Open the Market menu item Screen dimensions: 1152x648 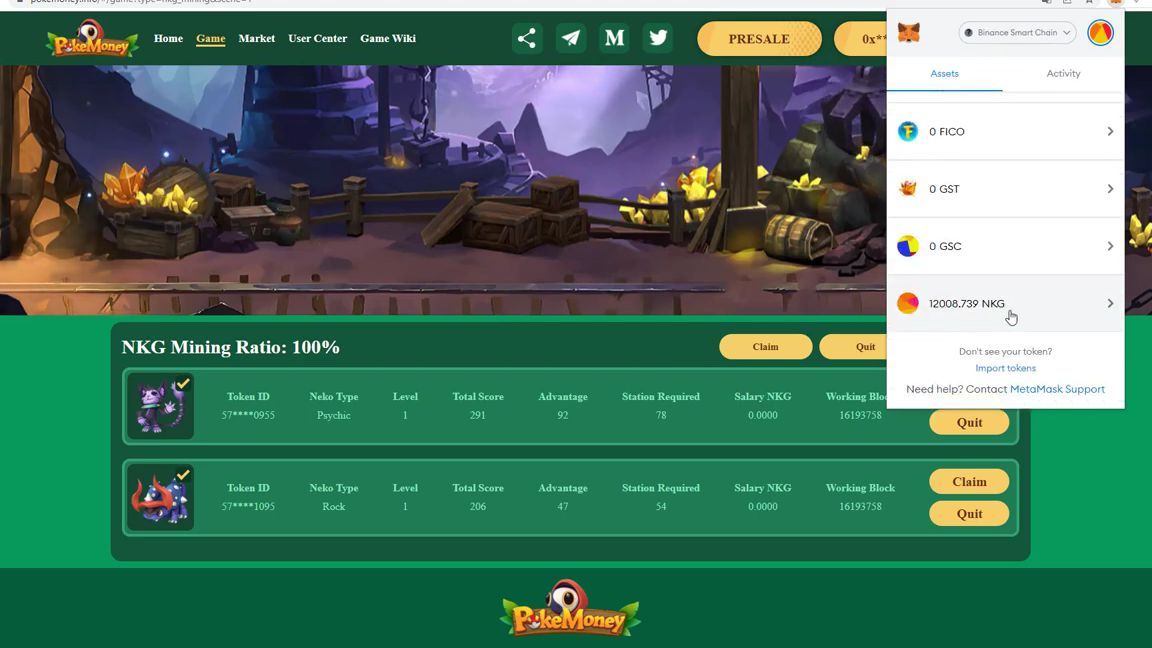coord(256,38)
